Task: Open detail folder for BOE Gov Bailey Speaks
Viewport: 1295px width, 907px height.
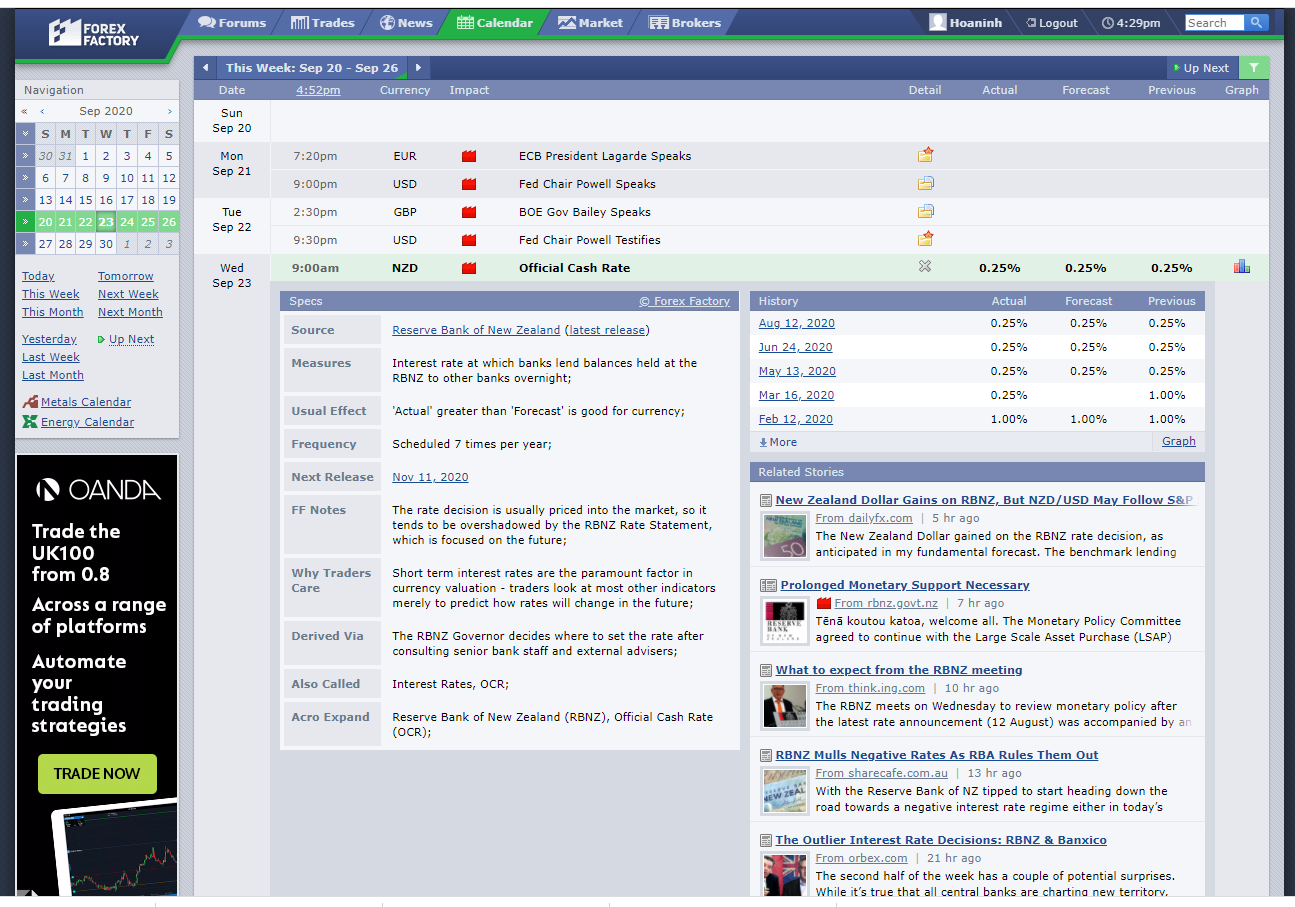Action: click(926, 211)
